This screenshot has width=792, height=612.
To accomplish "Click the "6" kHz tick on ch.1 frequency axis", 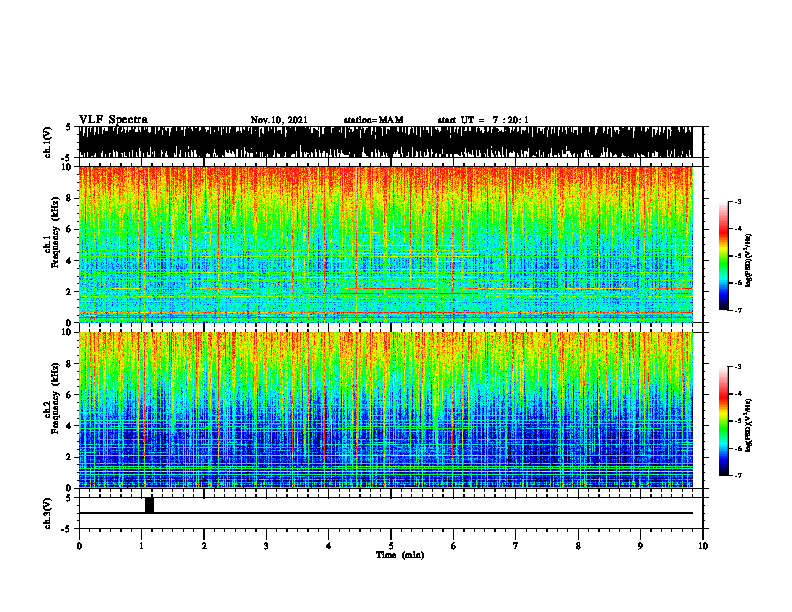I will (70, 229).
